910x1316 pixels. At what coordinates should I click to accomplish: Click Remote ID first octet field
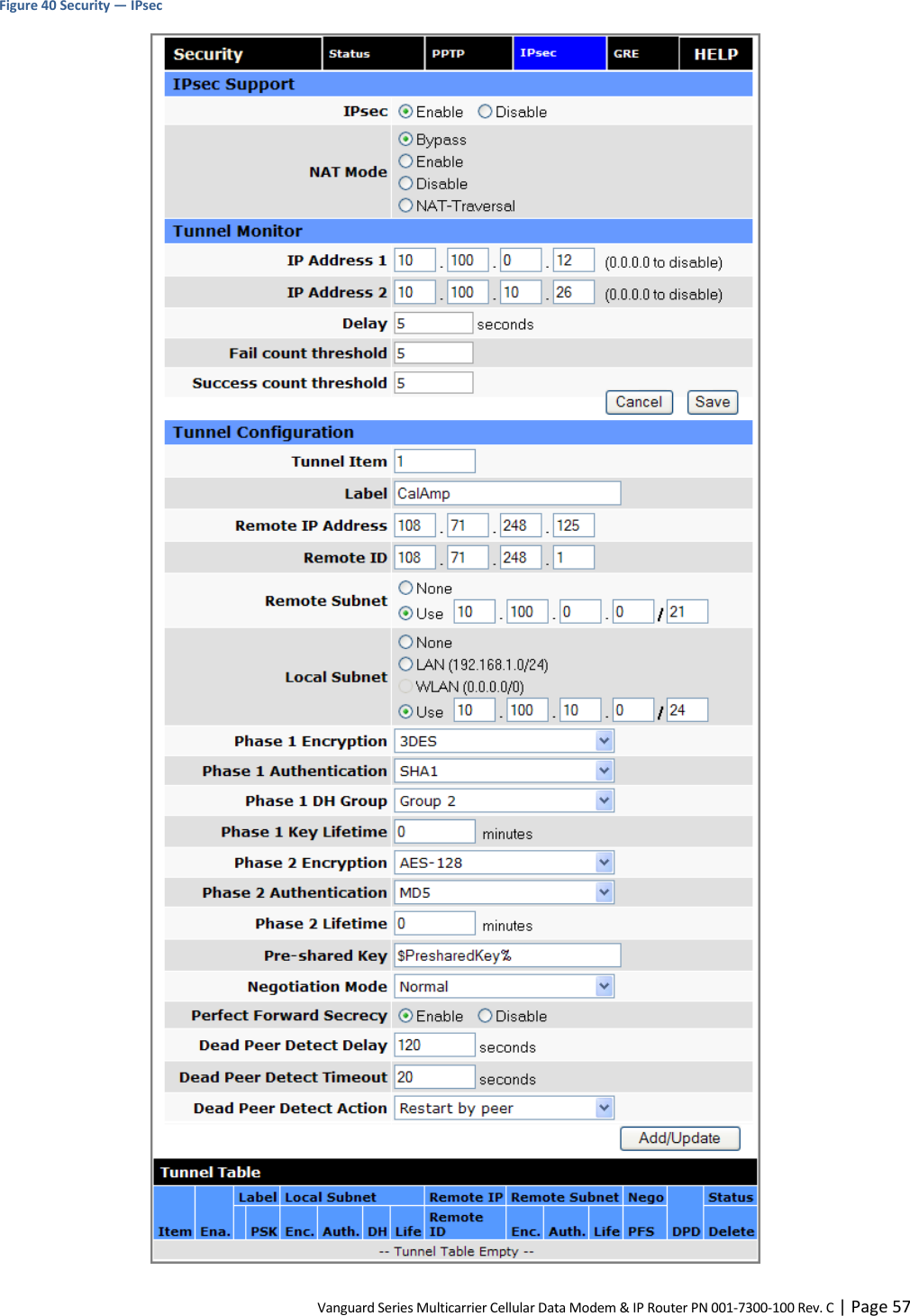click(414, 557)
